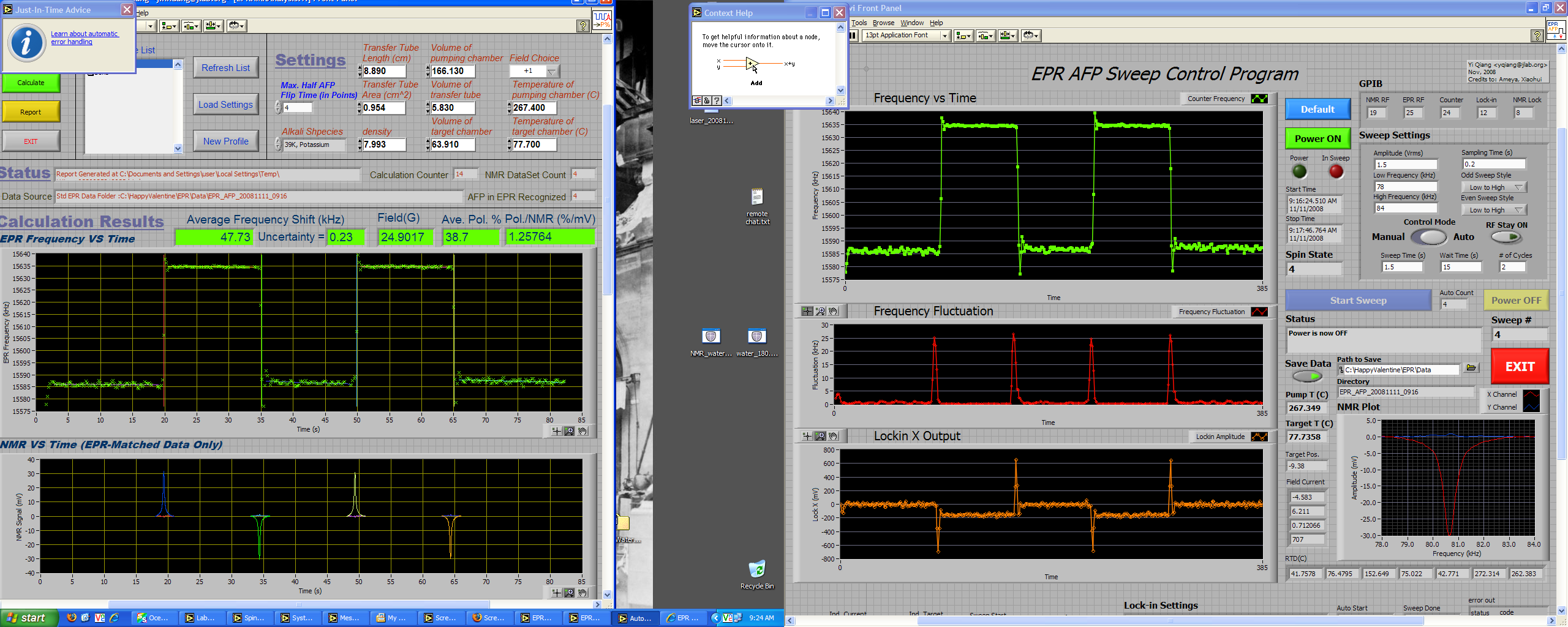Click Y Channel legend color sample
Image resolution: width=1568 pixels, height=627 pixels.
tap(1531, 407)
